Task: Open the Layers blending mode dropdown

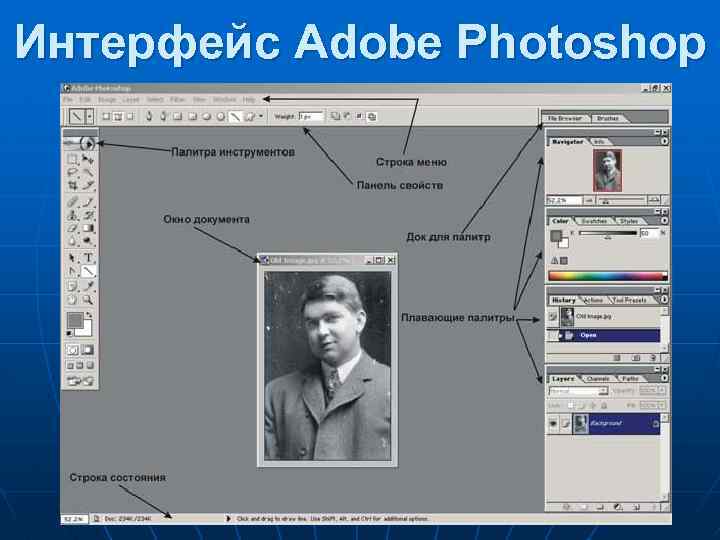Action: click(x=578, y=391)
